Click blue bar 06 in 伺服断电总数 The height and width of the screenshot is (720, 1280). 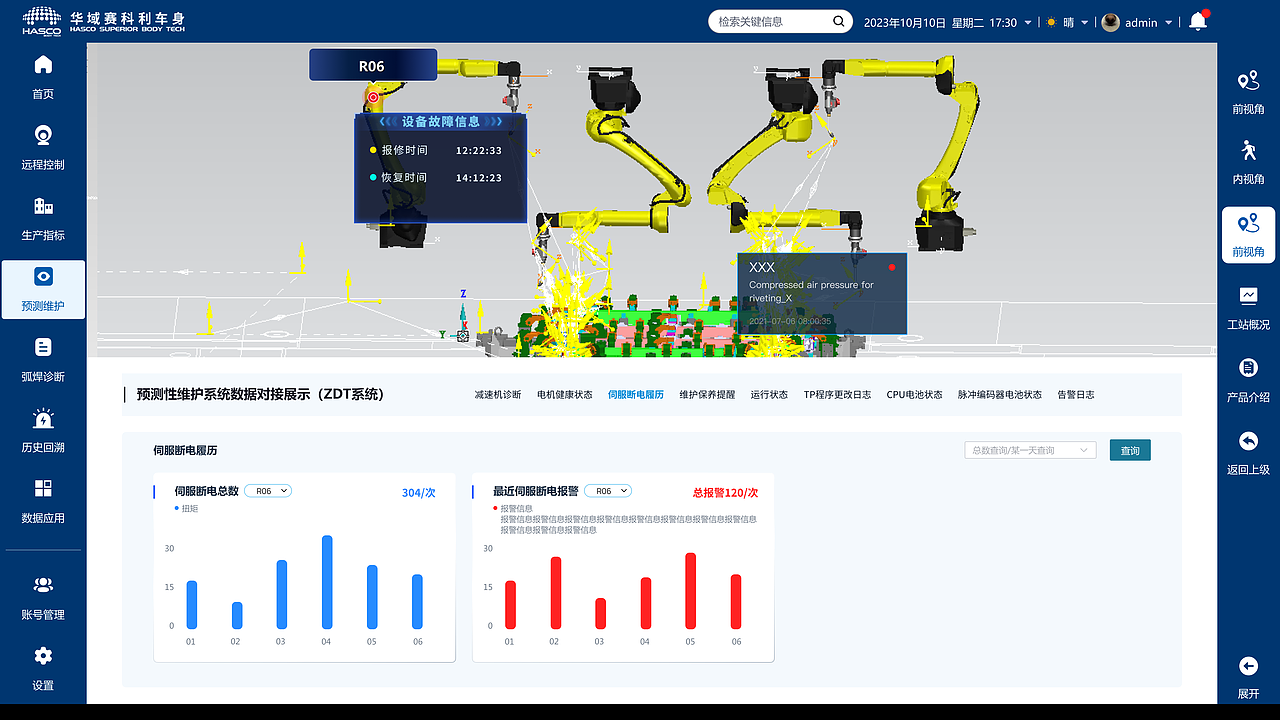coord(417,602)
